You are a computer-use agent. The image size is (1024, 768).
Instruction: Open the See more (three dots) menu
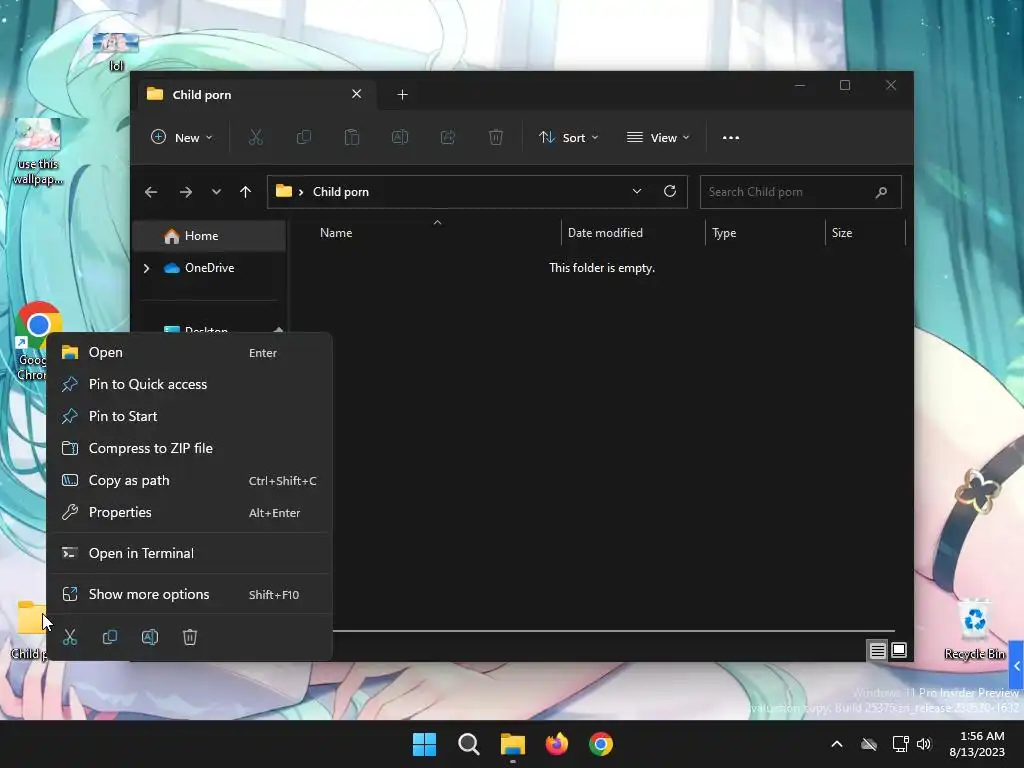(x=731, y=138)
